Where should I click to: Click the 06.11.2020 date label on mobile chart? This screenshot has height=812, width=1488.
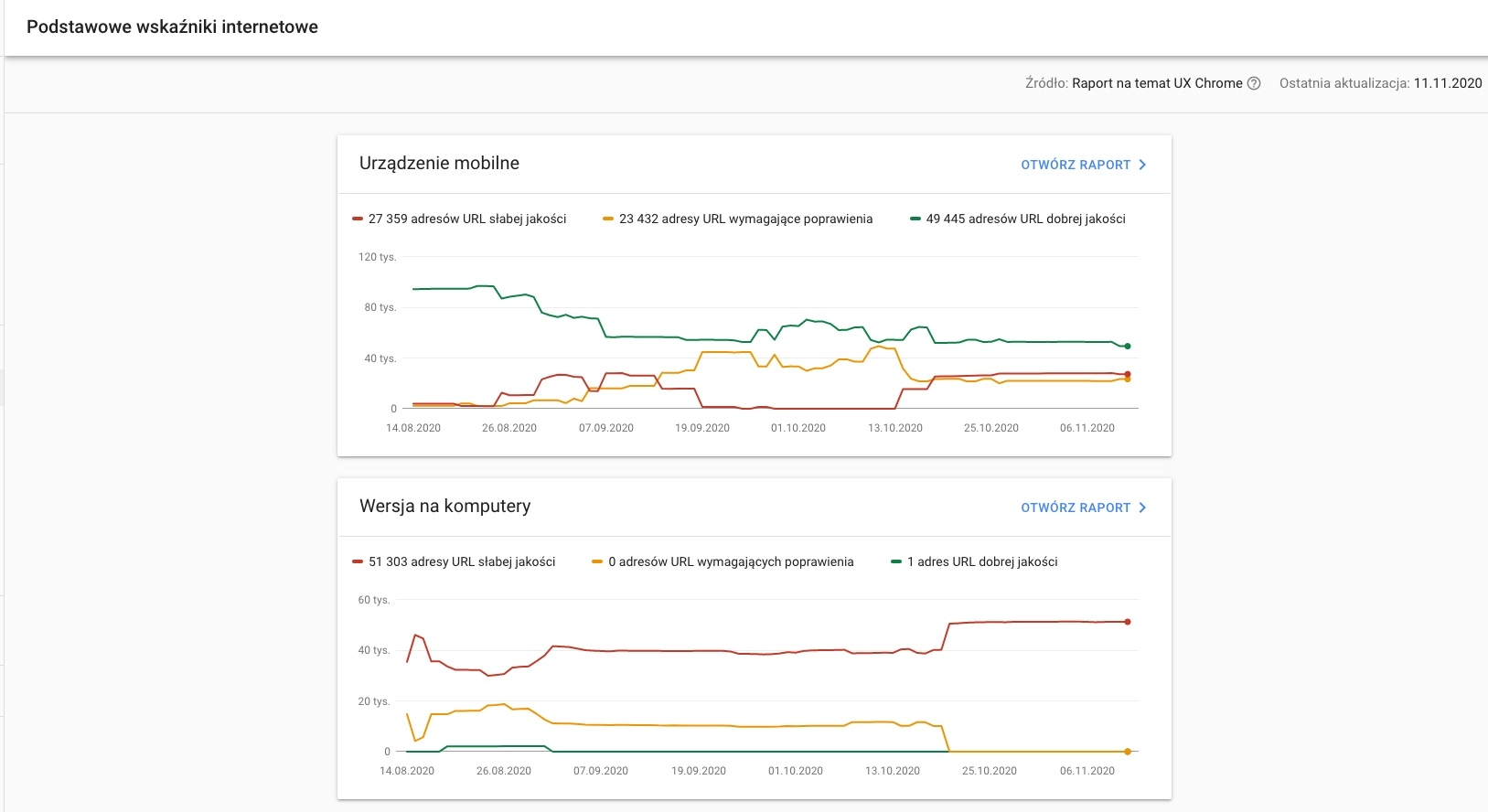tap(1087, 428)
